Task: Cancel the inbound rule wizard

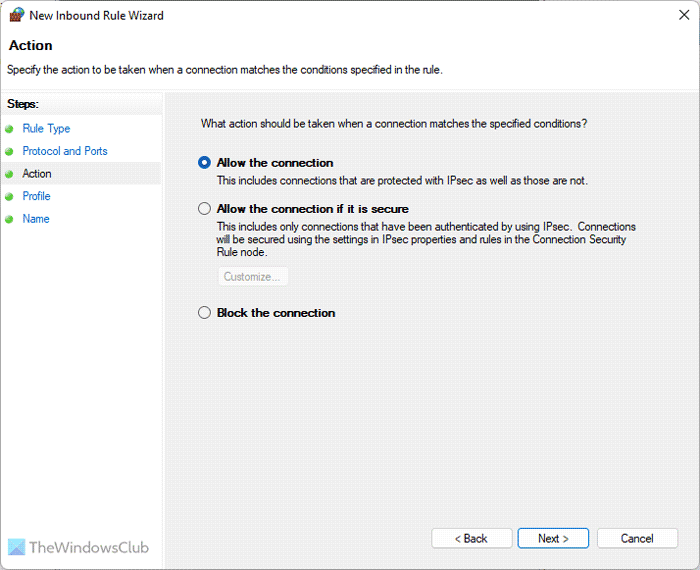Action: pyautogui.click(x=637, y=538)
